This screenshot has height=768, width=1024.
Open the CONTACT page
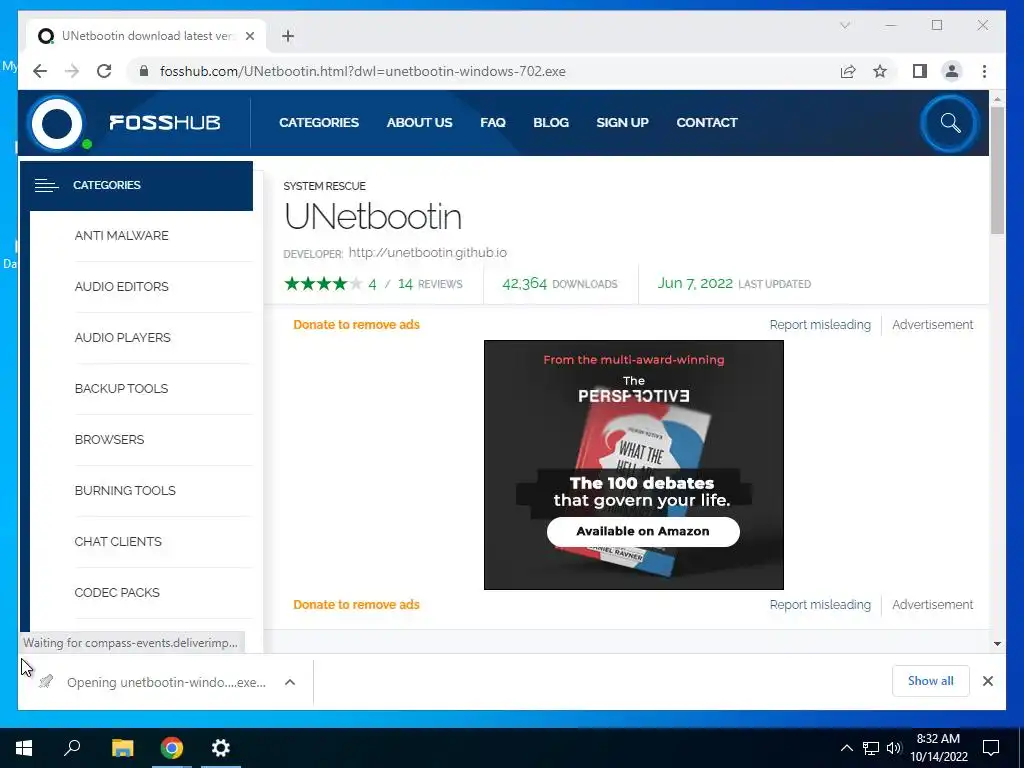(707, 123)
